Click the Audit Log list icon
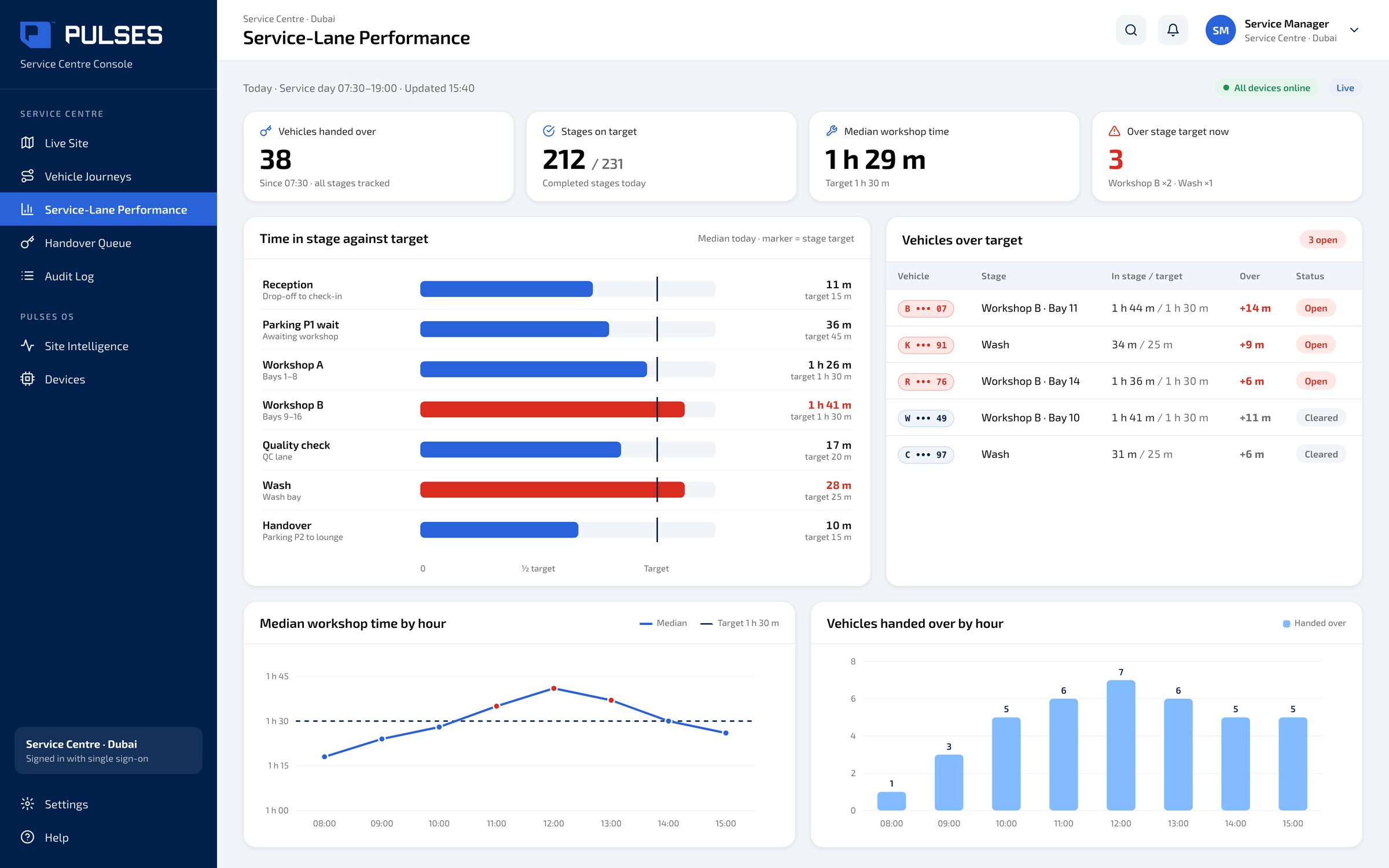Screen dimensions: 1389x868 pyautogui.click(x=27, y=276)
